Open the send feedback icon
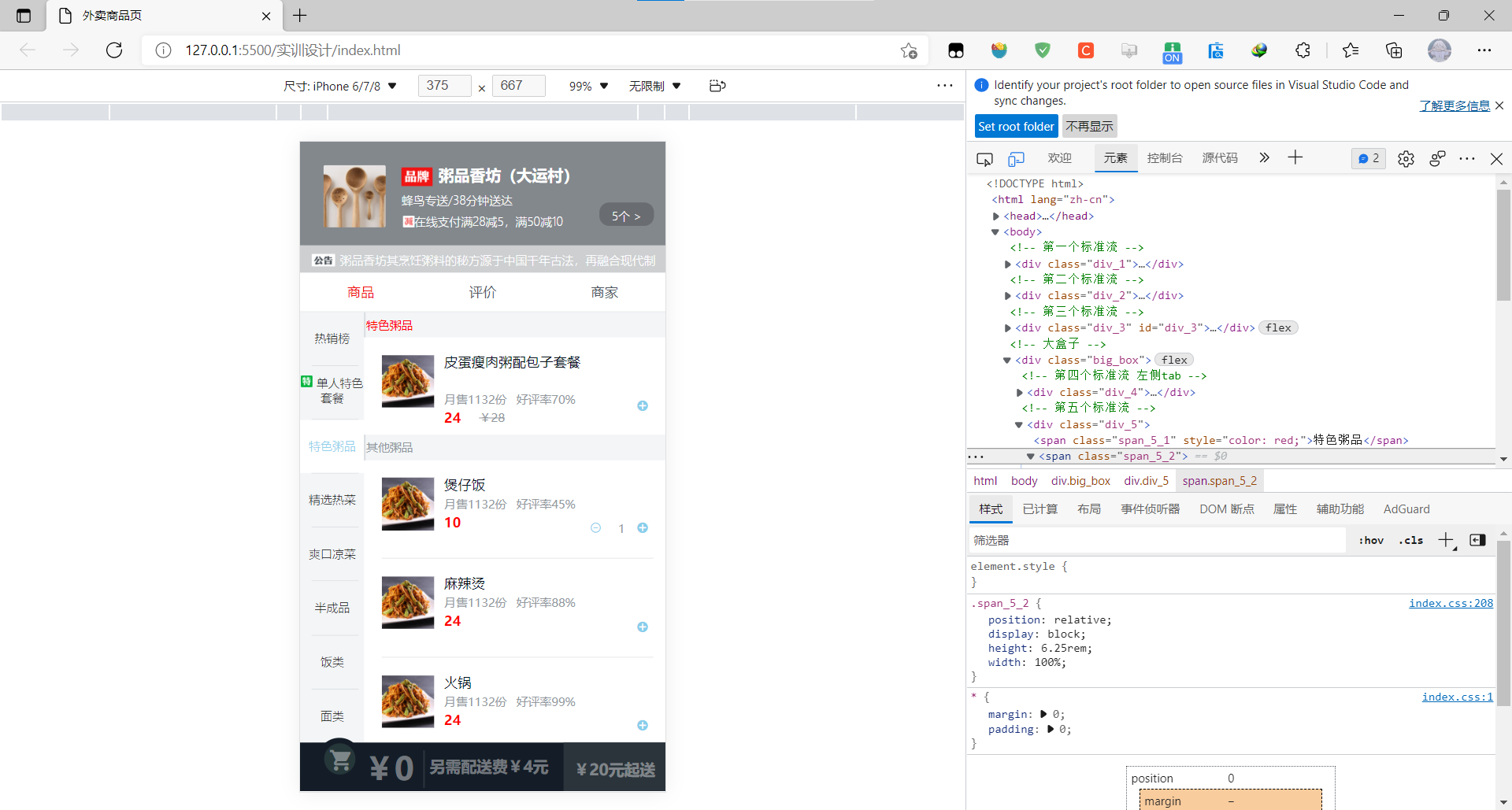The height and width of the screenshot is (810, 1512). [x=1438, y=158]
